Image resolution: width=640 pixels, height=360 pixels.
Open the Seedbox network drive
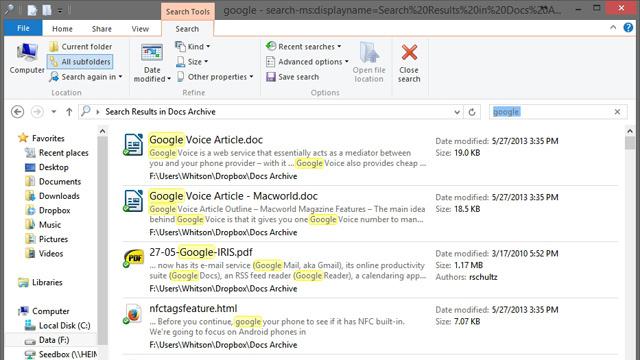[x=61, y=354]
